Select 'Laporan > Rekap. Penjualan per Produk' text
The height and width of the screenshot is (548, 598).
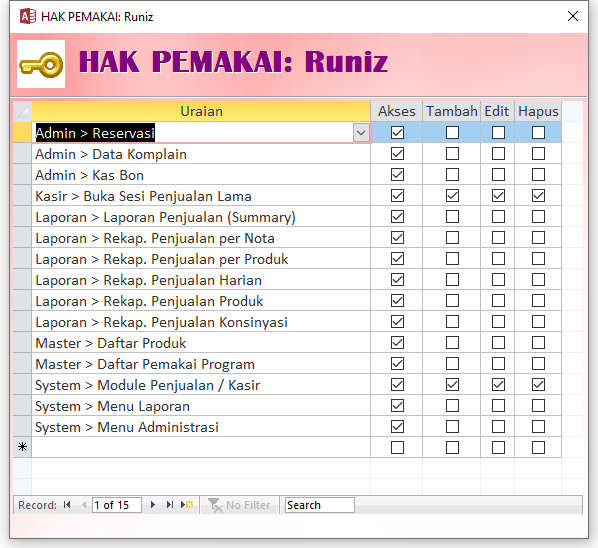[x=162, y=259]
